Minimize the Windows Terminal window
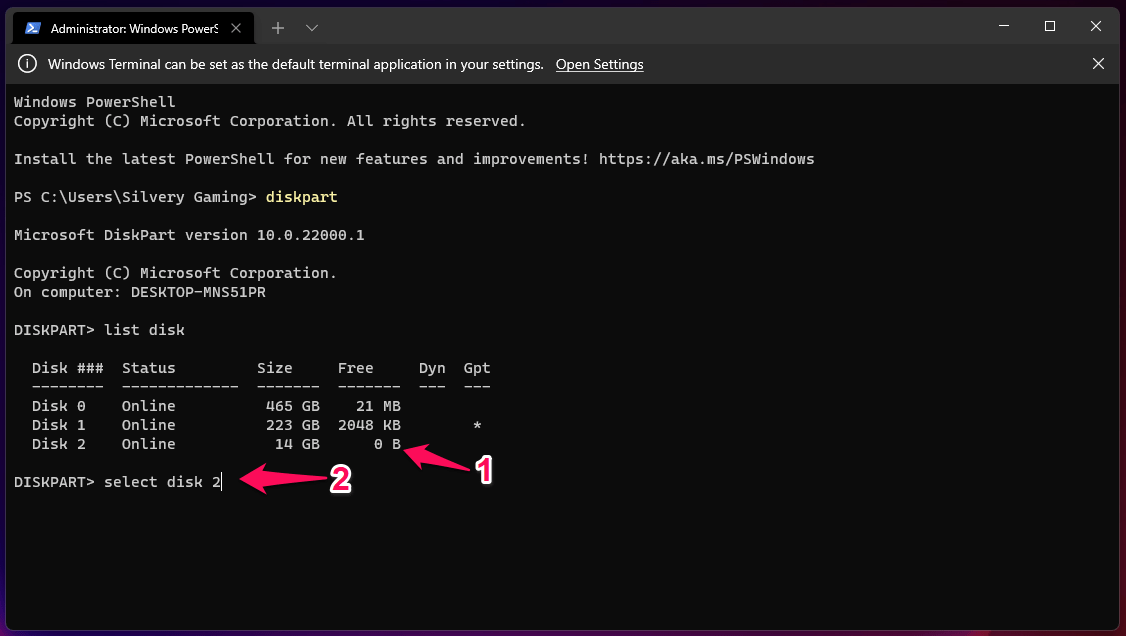The width and height of the screenshot is (1126, 636). pos(1002,26)
